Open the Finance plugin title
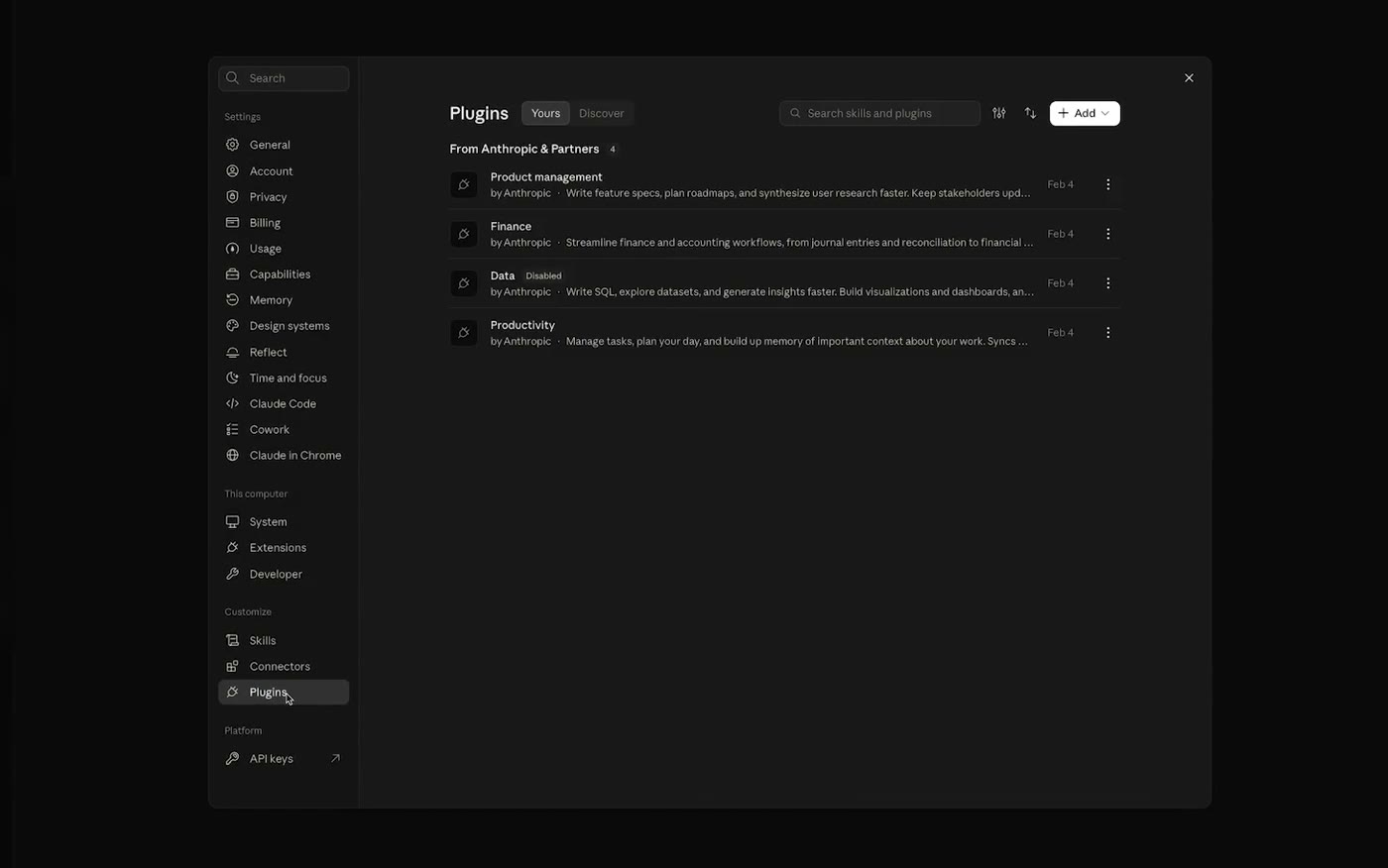Viewport: 1388px width, 868px height. click(511, 226)
